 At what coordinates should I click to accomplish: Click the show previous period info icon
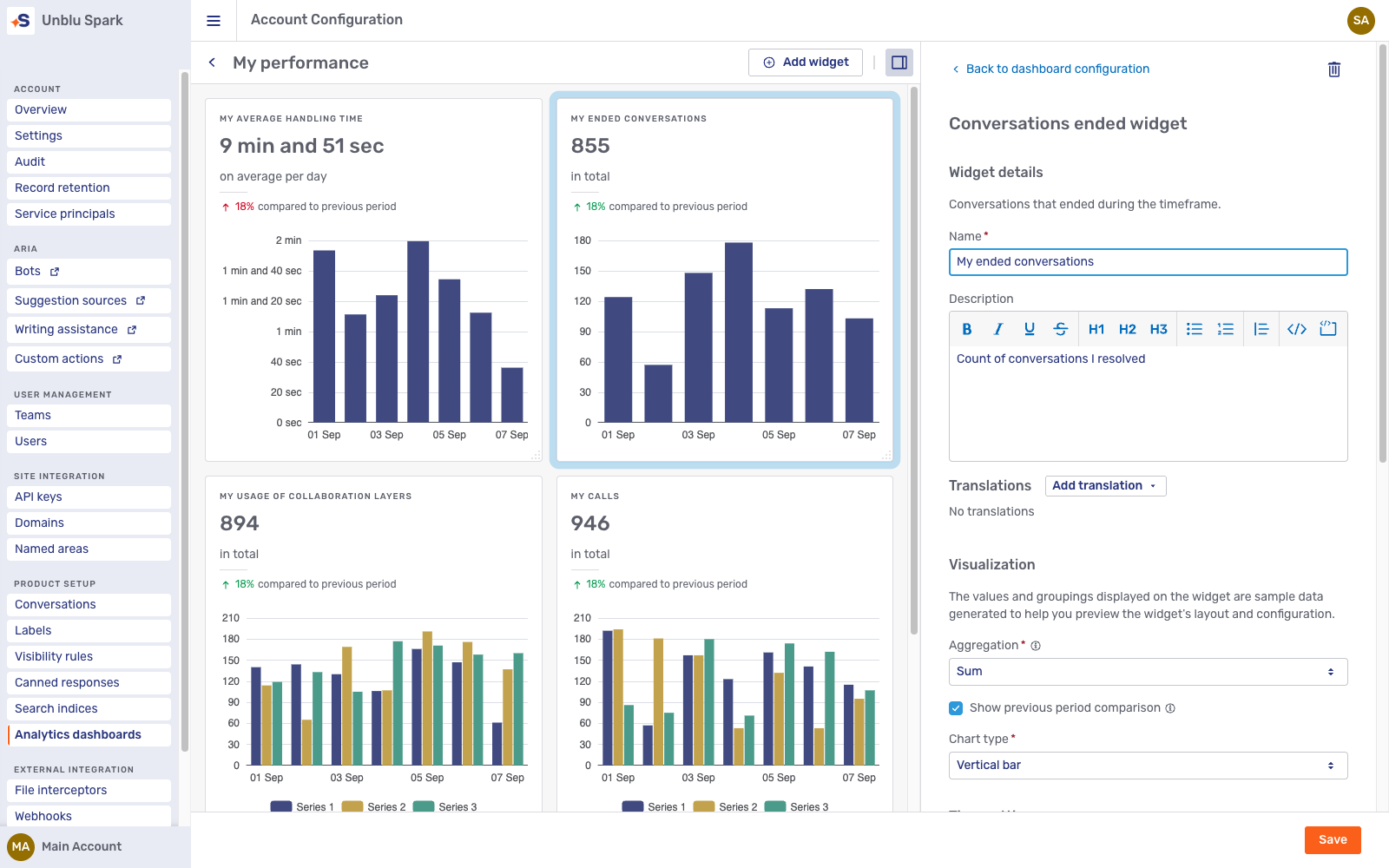(1170, 708)
